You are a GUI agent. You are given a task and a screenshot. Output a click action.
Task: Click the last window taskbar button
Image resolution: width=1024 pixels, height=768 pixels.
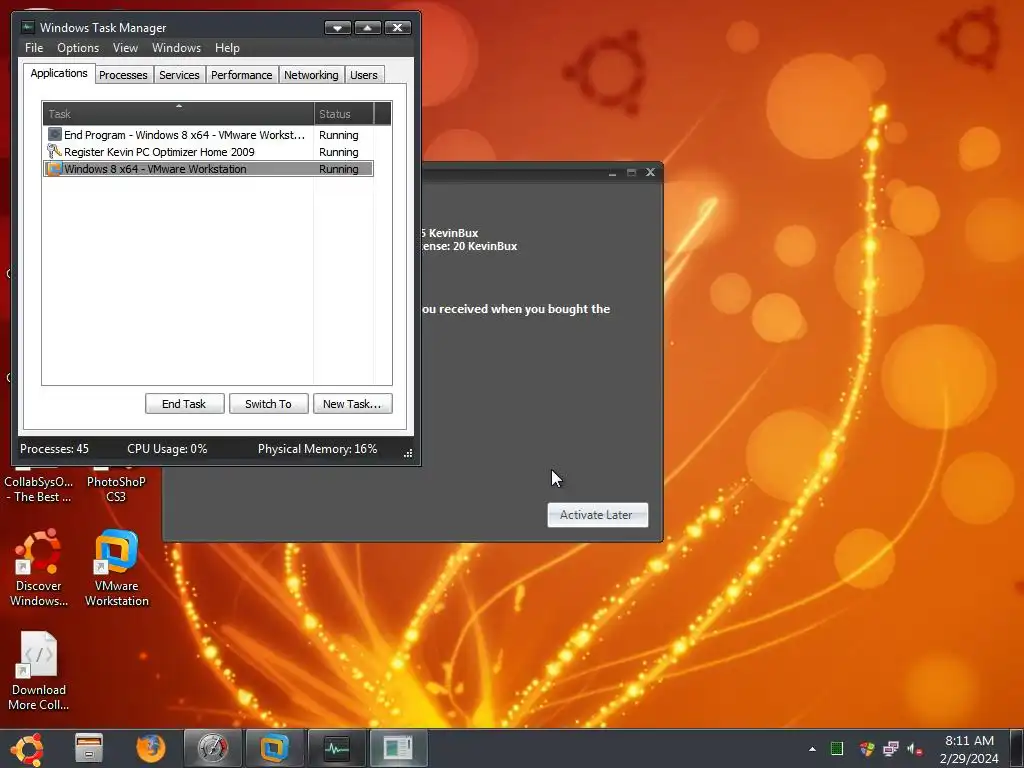click(398, 748)
